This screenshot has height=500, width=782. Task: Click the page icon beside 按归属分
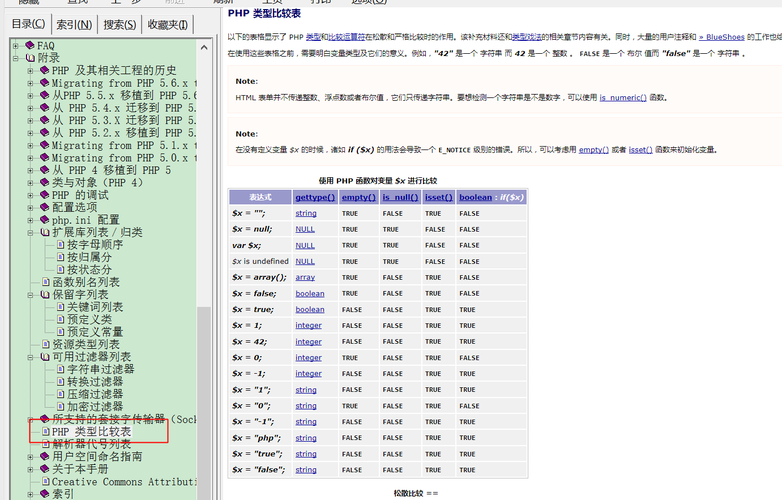[60, 257]
